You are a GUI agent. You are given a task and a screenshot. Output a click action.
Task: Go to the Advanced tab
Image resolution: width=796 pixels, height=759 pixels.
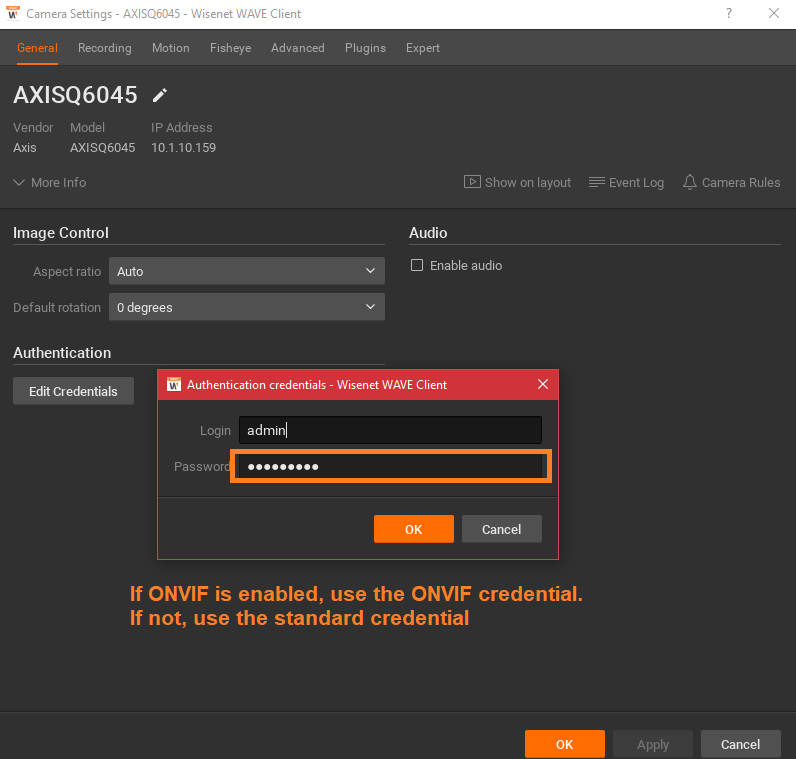pyautogui.click(x=297, y=48)
